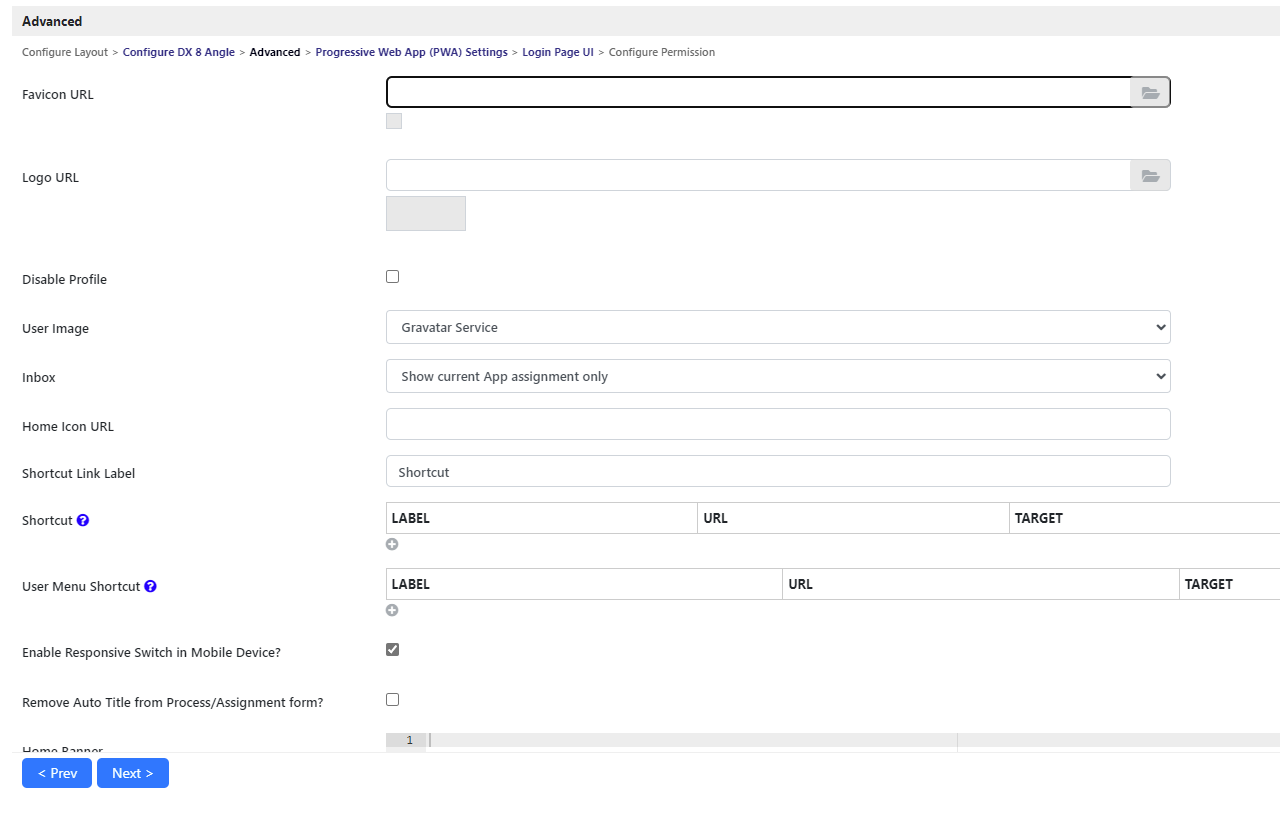The image size is (1280, 820).
Task: Expand the User Image dropdown
Action: coord(777,327)
